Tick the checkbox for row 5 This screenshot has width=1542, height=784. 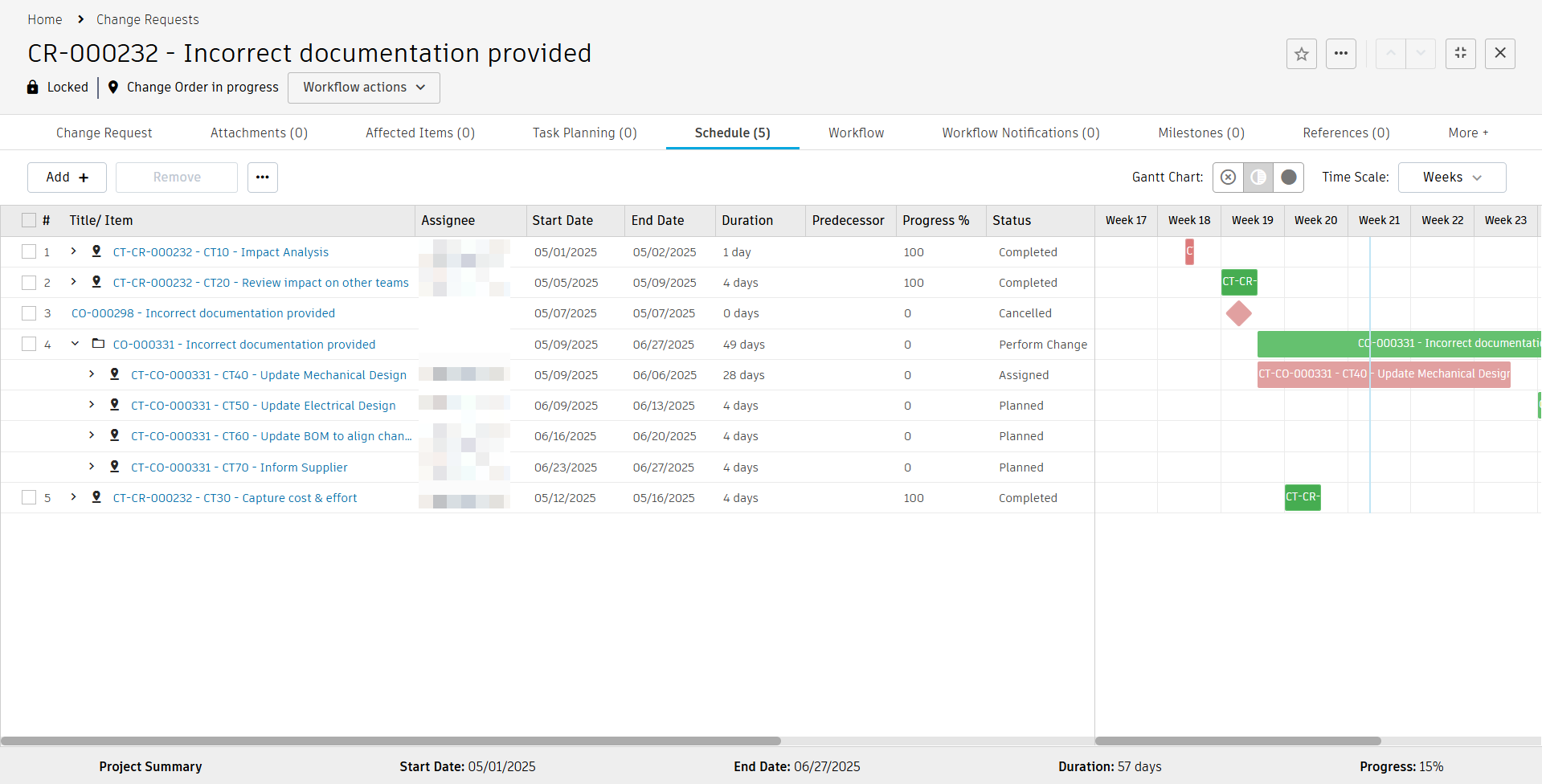point(29,497)
